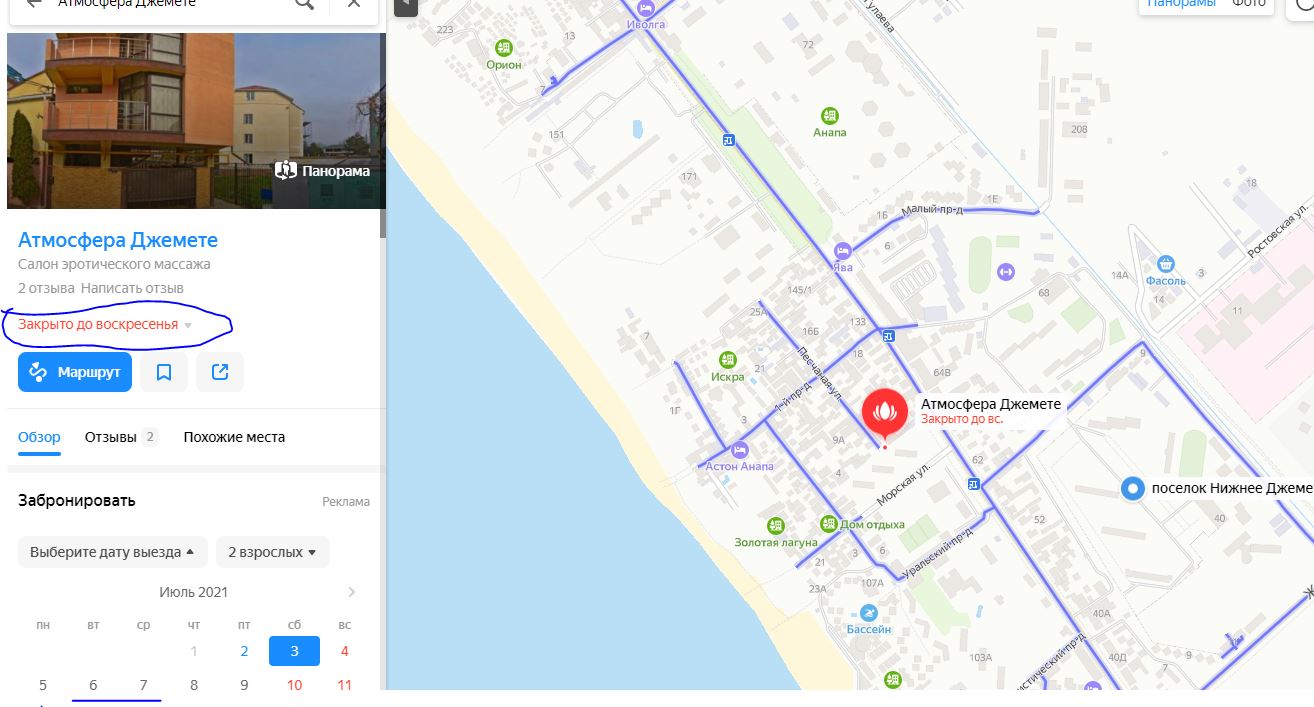The width and height of the screenshot is (1314, 707).
Task: Click the Малый пр-д street label
Action: pyautogui.click(x=930, y=210)
